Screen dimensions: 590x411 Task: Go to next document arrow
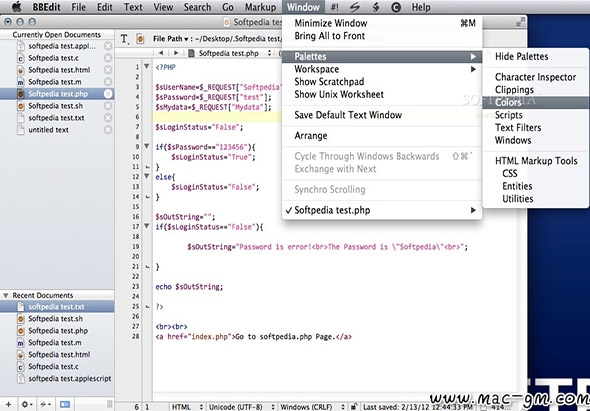coord(176,53)
